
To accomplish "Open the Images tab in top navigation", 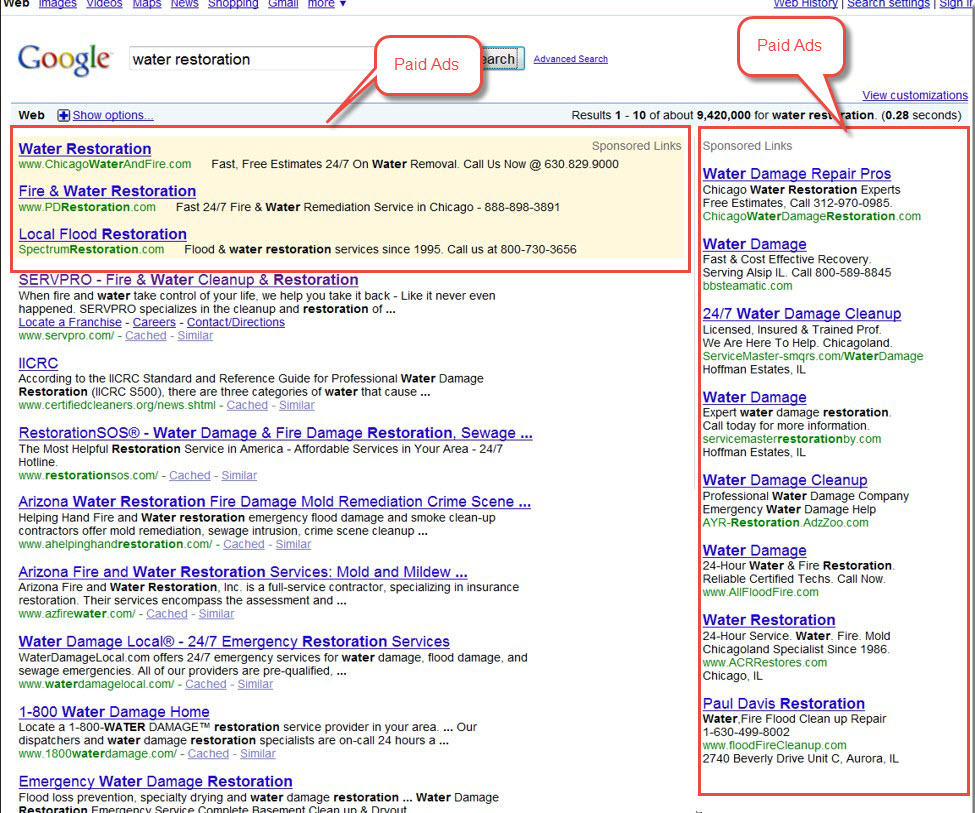I will point(57,4).
